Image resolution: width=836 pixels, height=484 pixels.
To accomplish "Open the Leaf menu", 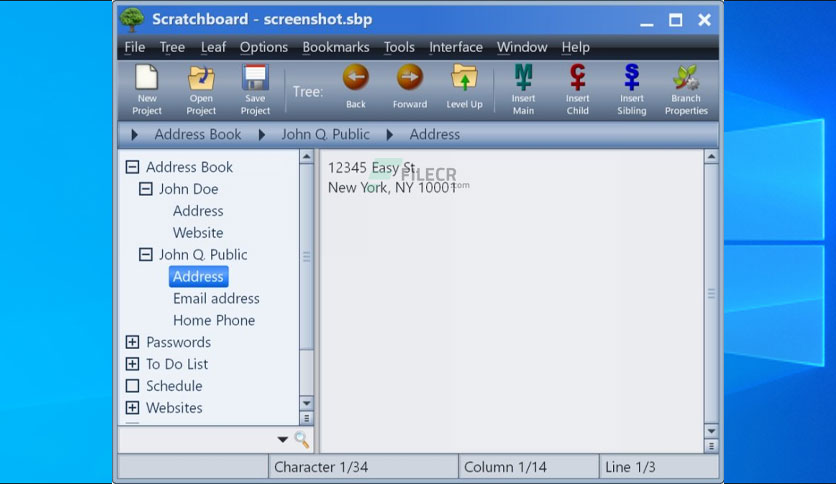I will 213,47.
